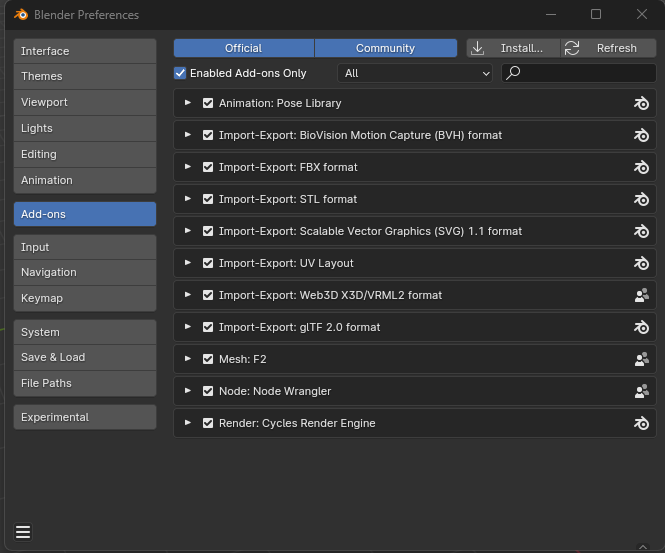Uncheck the Node Wrangler add-on
This screenshot has width=665, height=553.
(208, 391)
